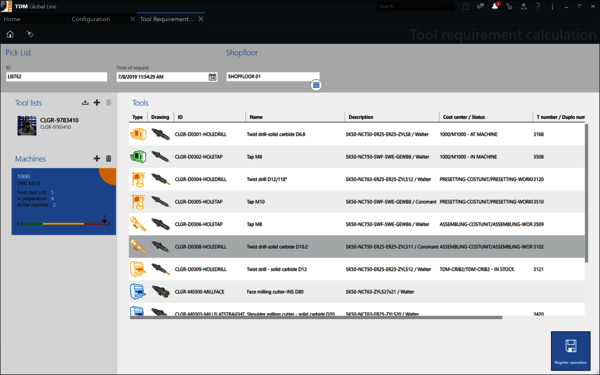Click the drawing thumbnail of CLGR-M0300-MILLFACE
600x375 pixels.
(161, 292)
